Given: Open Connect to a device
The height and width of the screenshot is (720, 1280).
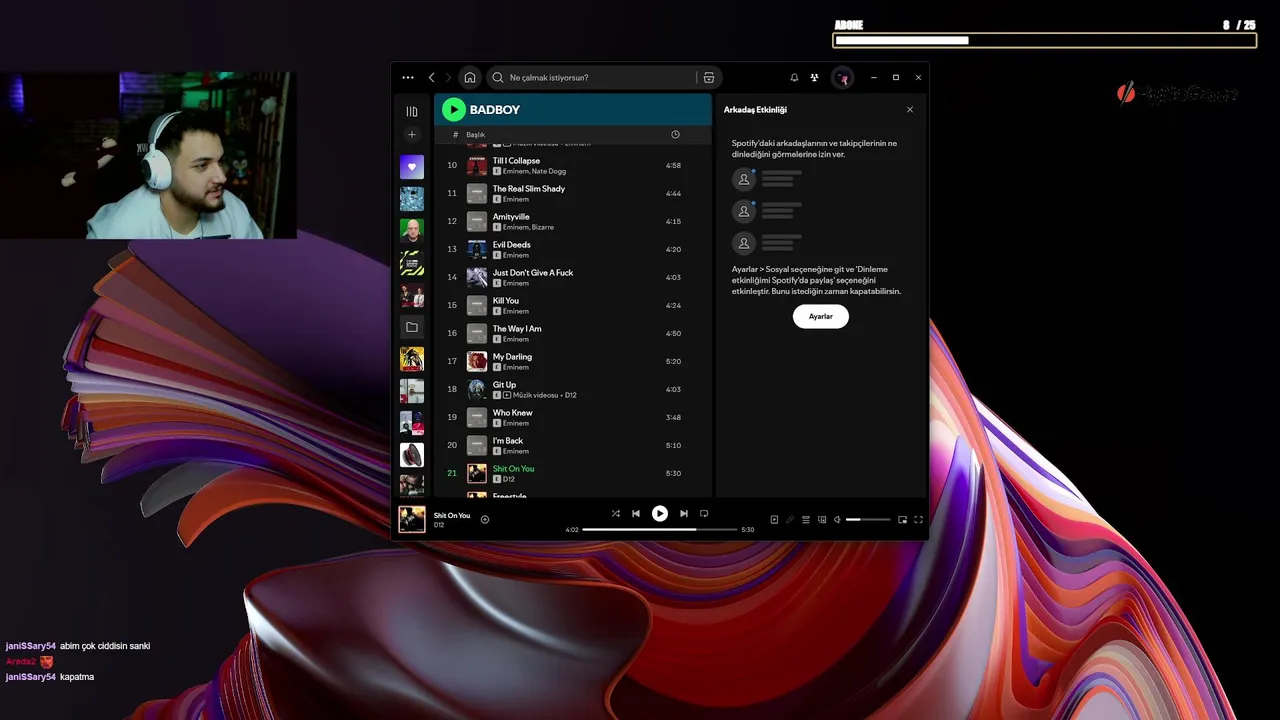Looking at the screenshot, I should pos(822,519).
